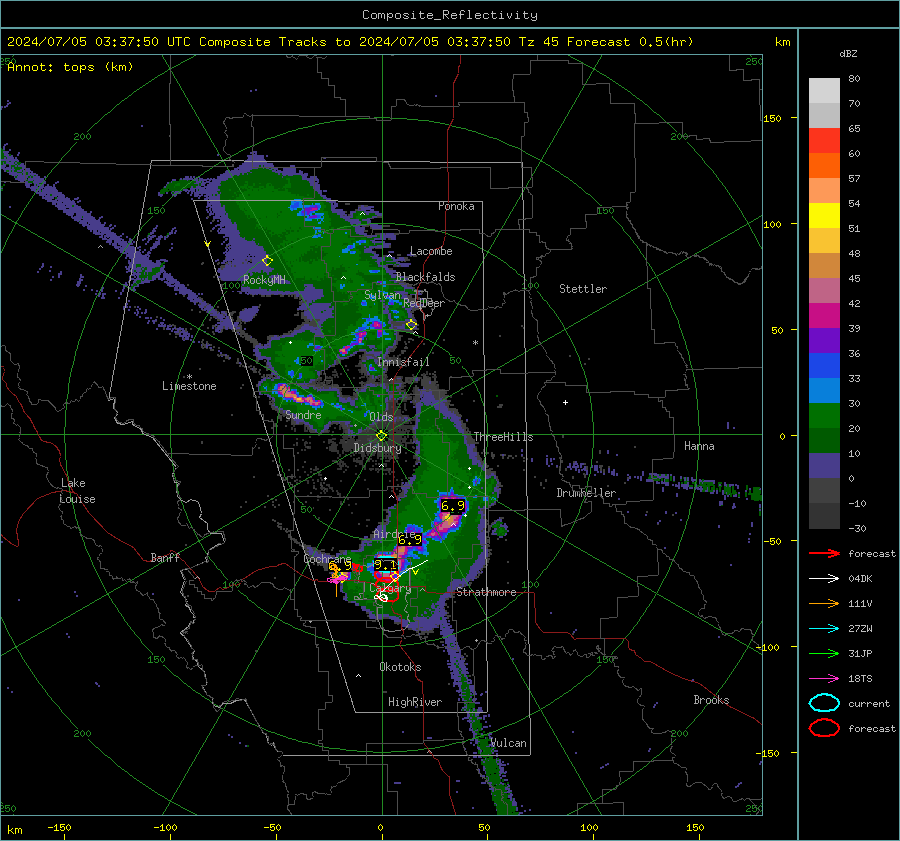This screenshot has width=900, height=841.
Task: Click the Calgary city label
Action: click(x=390, y=589)
